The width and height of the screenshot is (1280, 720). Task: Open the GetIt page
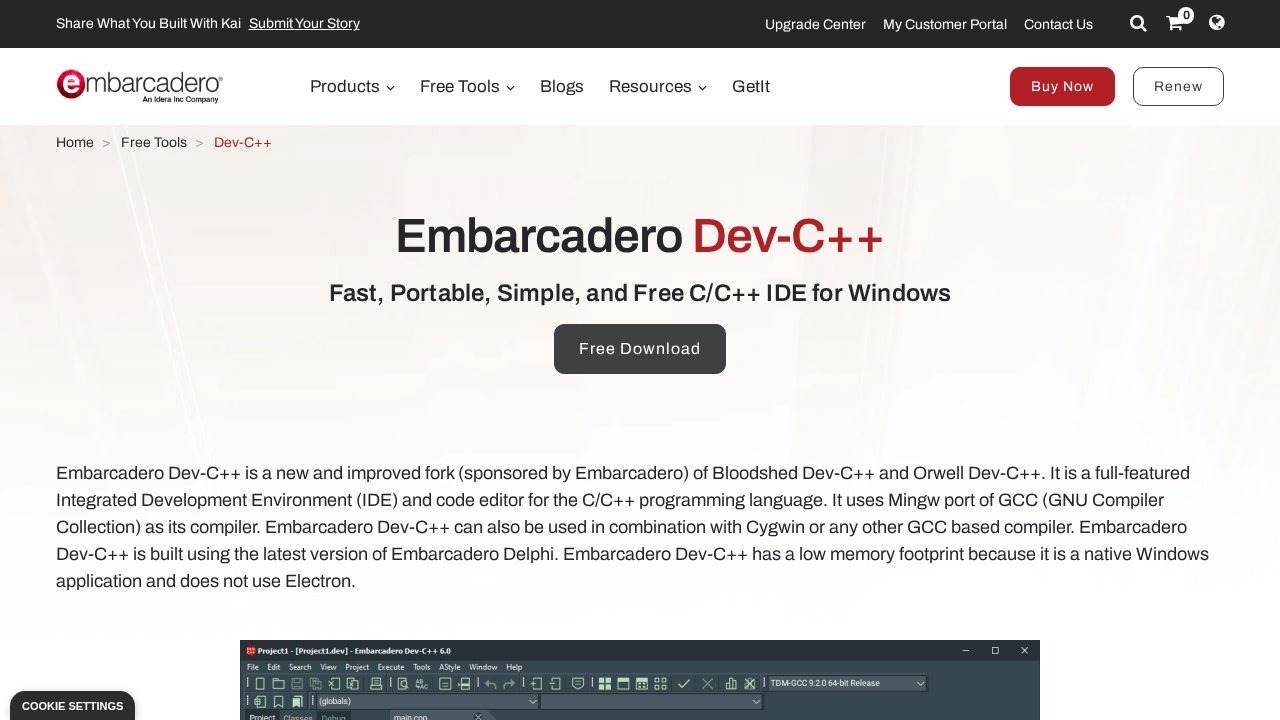(x=751, y=87)
